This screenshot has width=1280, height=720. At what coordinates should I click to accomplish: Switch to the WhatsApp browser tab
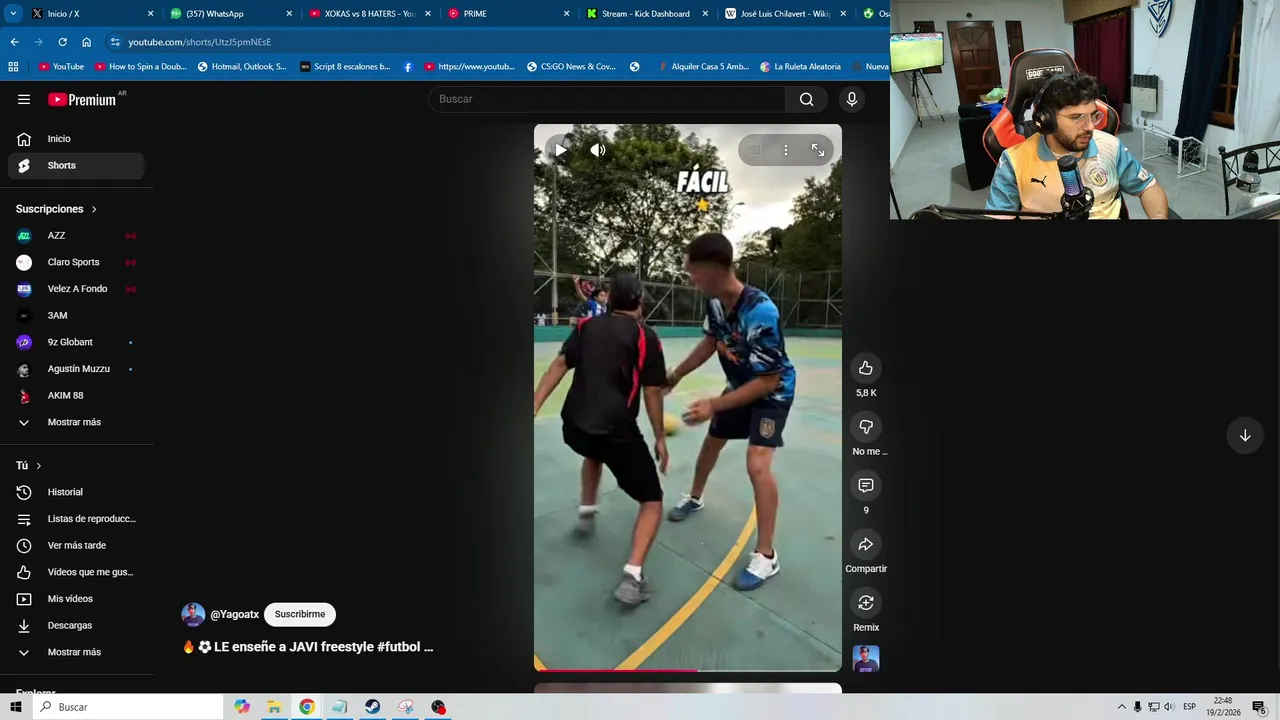point(230,14)
